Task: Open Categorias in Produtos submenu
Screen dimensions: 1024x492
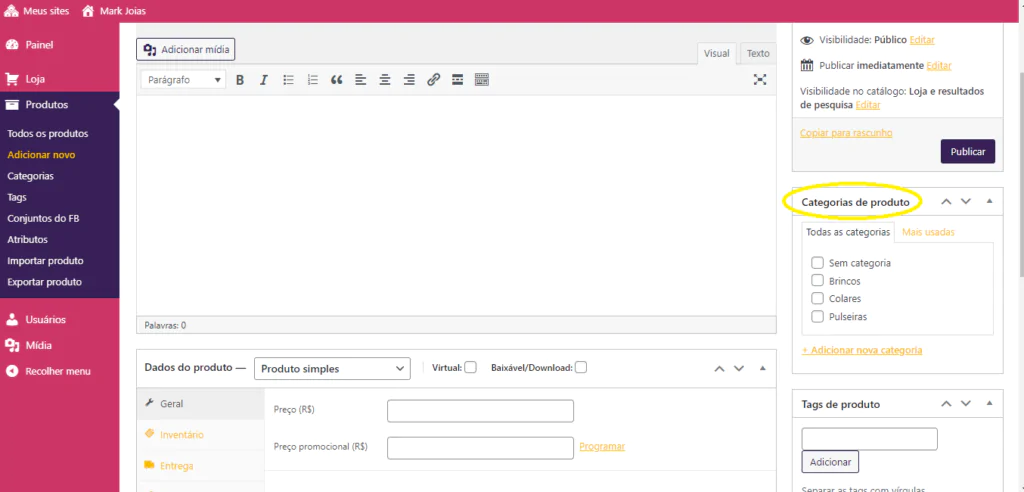Action: point(31,176)
